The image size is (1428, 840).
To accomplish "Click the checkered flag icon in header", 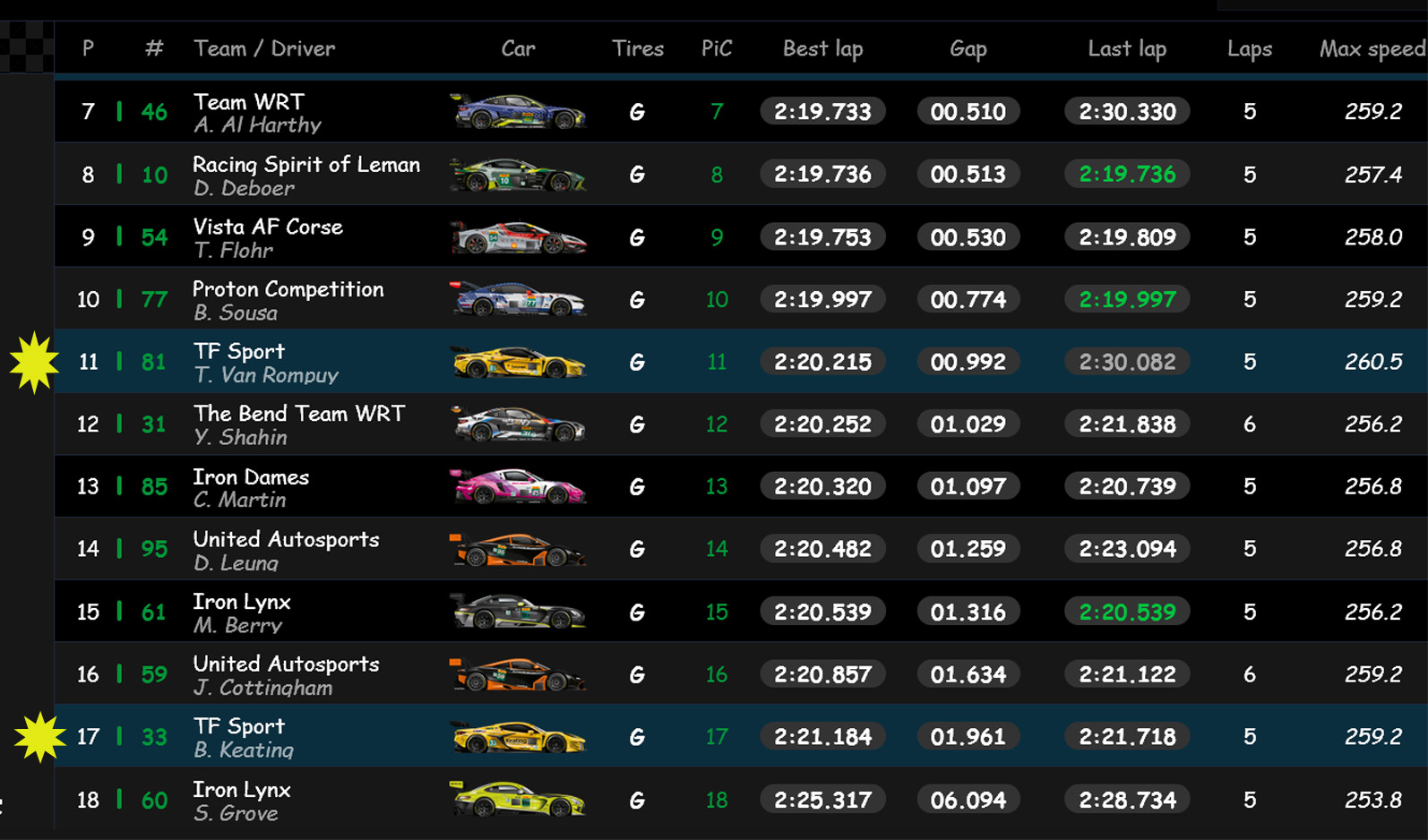I will (26, 47).
